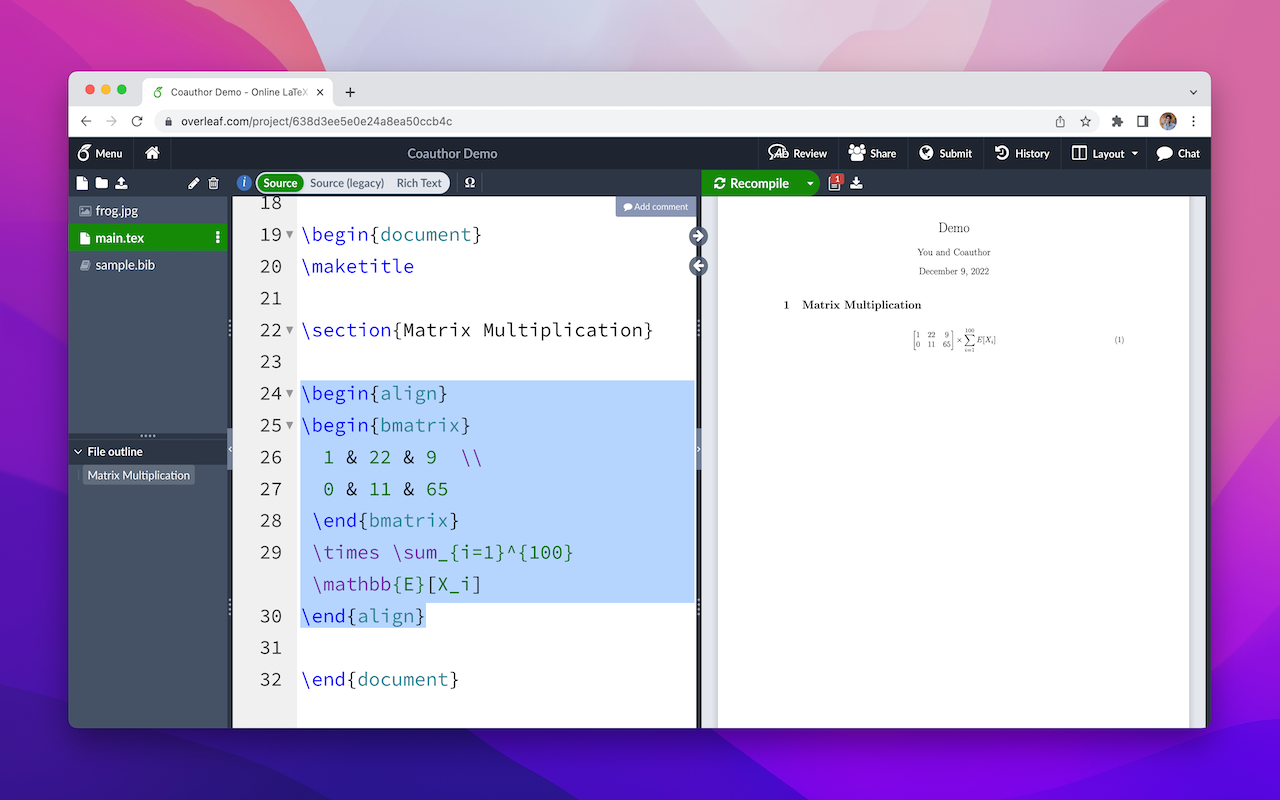Viewport: 1280px width, 800px height.
Task: Open the Chat panel
Action: pyautogui.click(x=1178, y=153)
